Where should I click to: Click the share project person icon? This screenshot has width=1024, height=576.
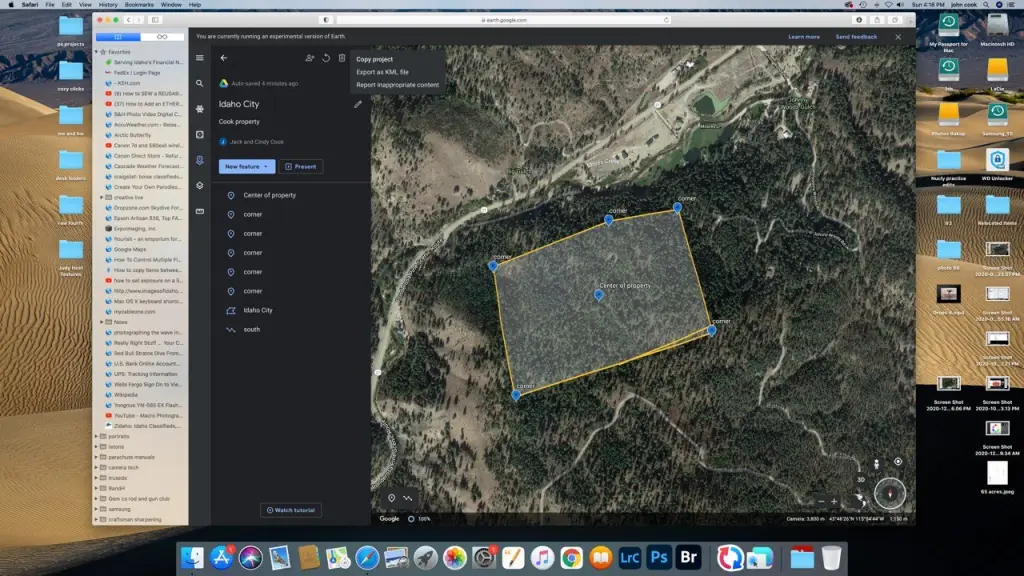[x=310, y=59]
